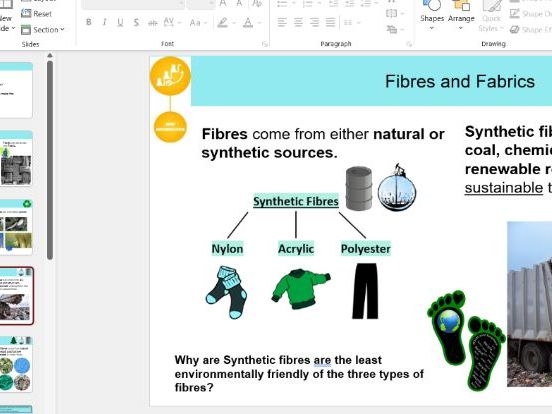Select slide thumbnail with woven fabric photo
This screenshot has height=414, width=552.
[x=16, y=158]
